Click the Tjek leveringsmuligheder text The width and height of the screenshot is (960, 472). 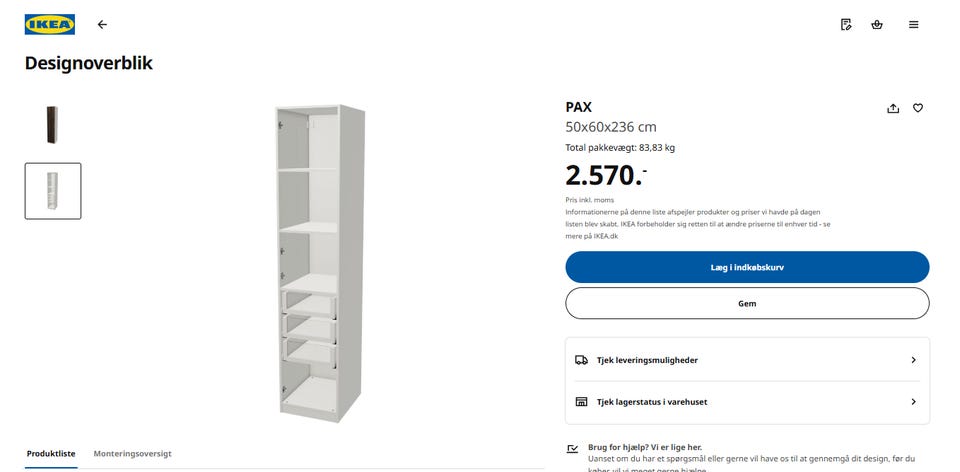click(x=647, y=360)
